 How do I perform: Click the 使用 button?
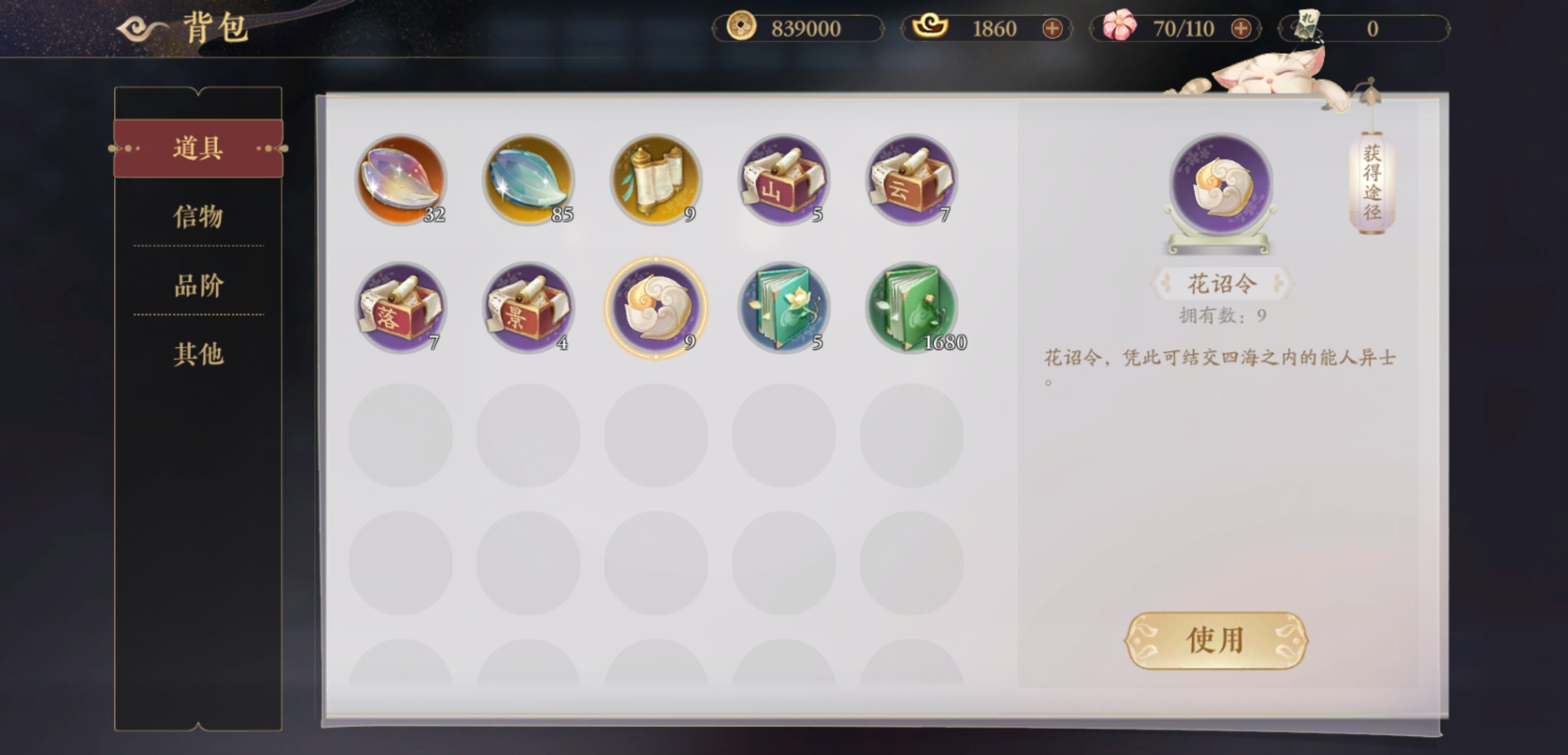(x=1216, y=640)
